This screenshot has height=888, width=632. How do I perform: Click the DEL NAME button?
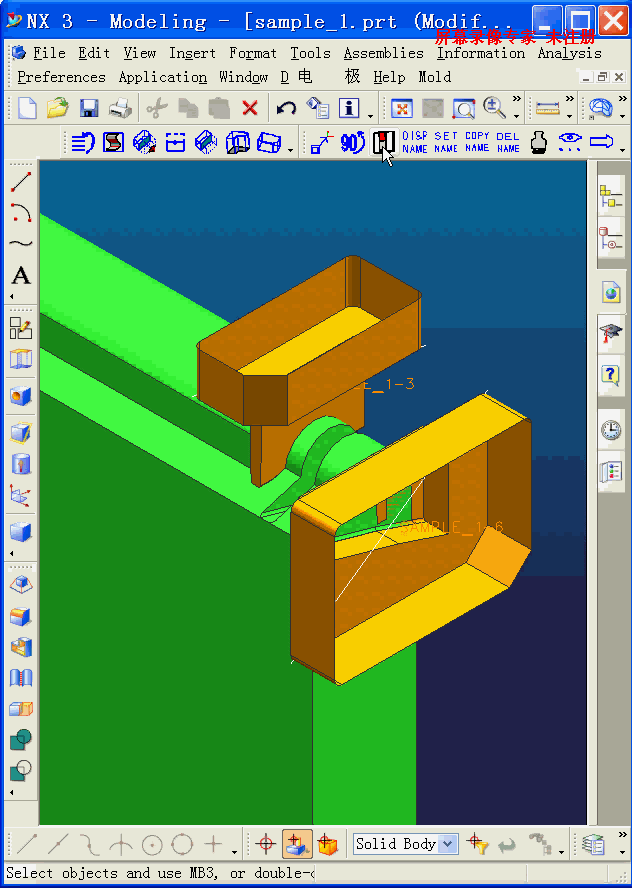click(508, 142)
